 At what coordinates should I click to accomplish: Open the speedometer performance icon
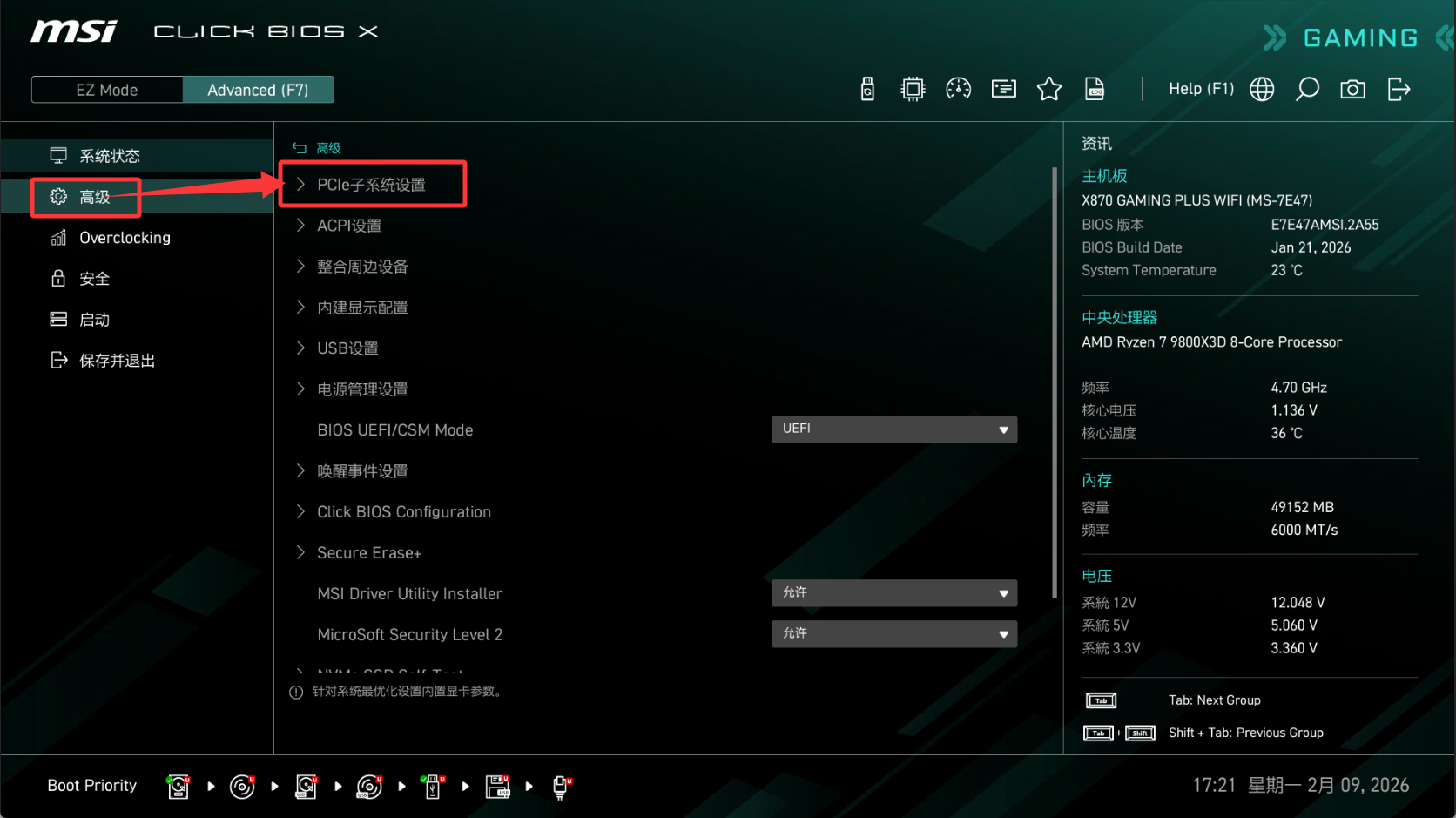pos(958,89)
